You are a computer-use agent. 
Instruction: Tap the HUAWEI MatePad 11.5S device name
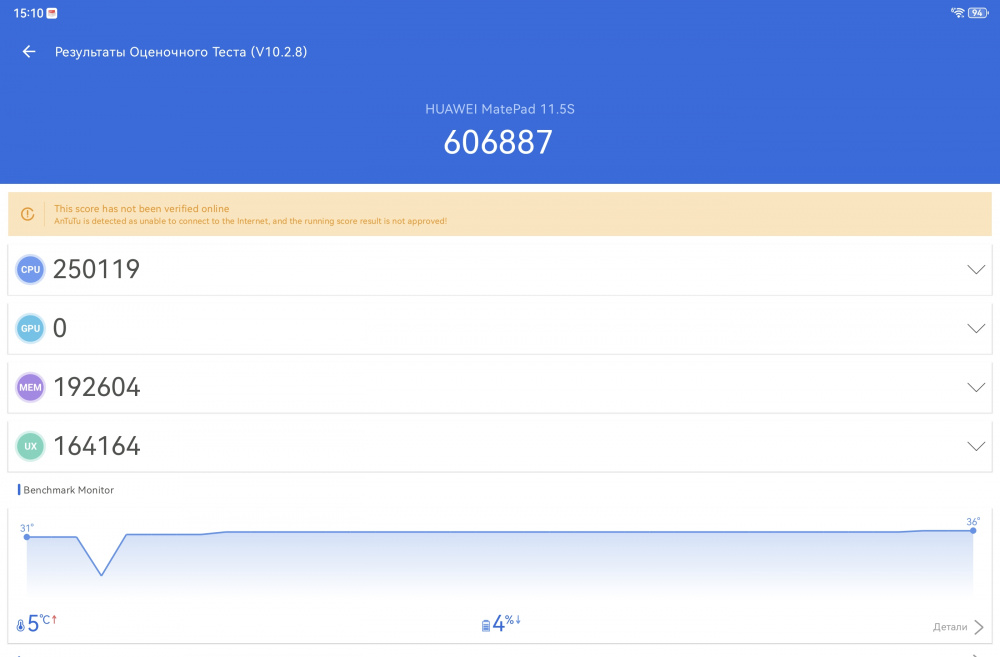point(499,109)
